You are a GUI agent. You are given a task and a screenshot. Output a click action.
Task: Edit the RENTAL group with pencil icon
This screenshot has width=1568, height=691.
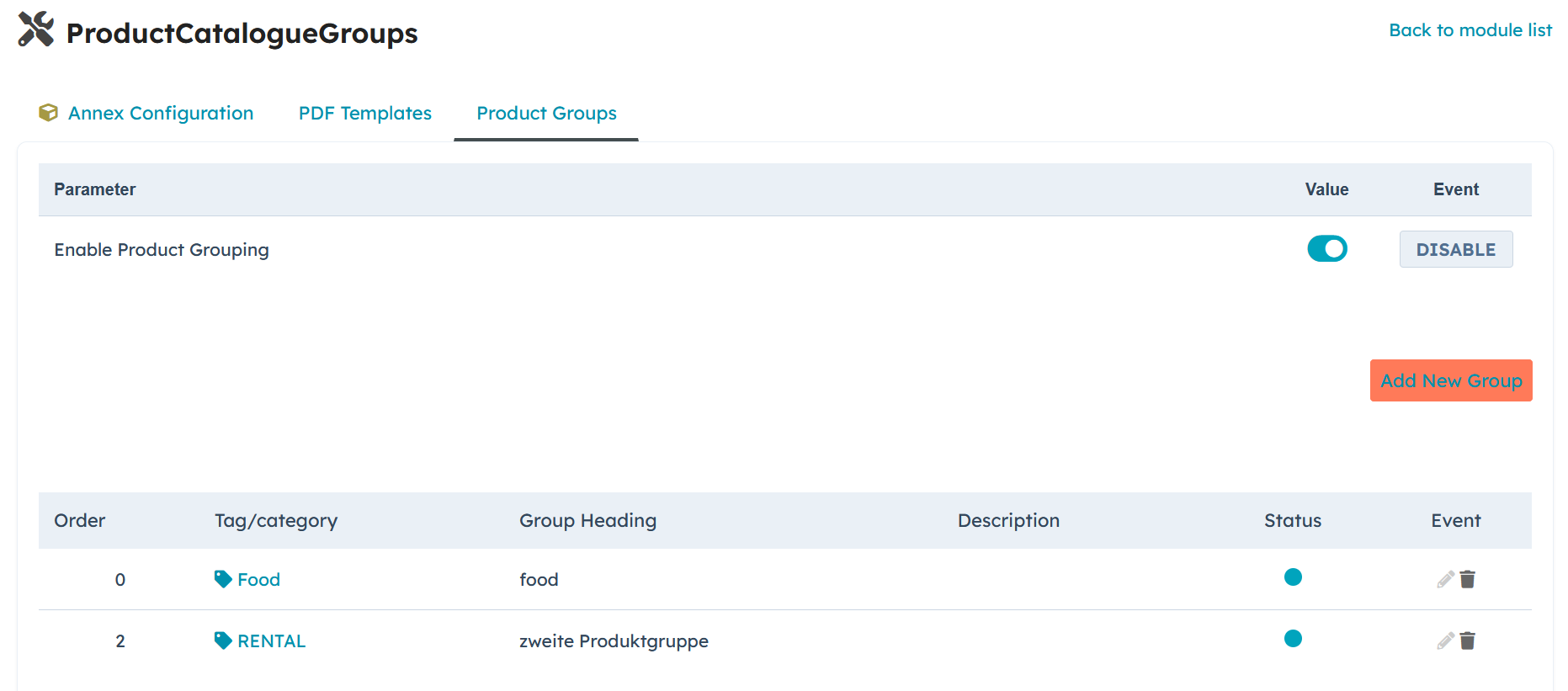click(1445, 641)
